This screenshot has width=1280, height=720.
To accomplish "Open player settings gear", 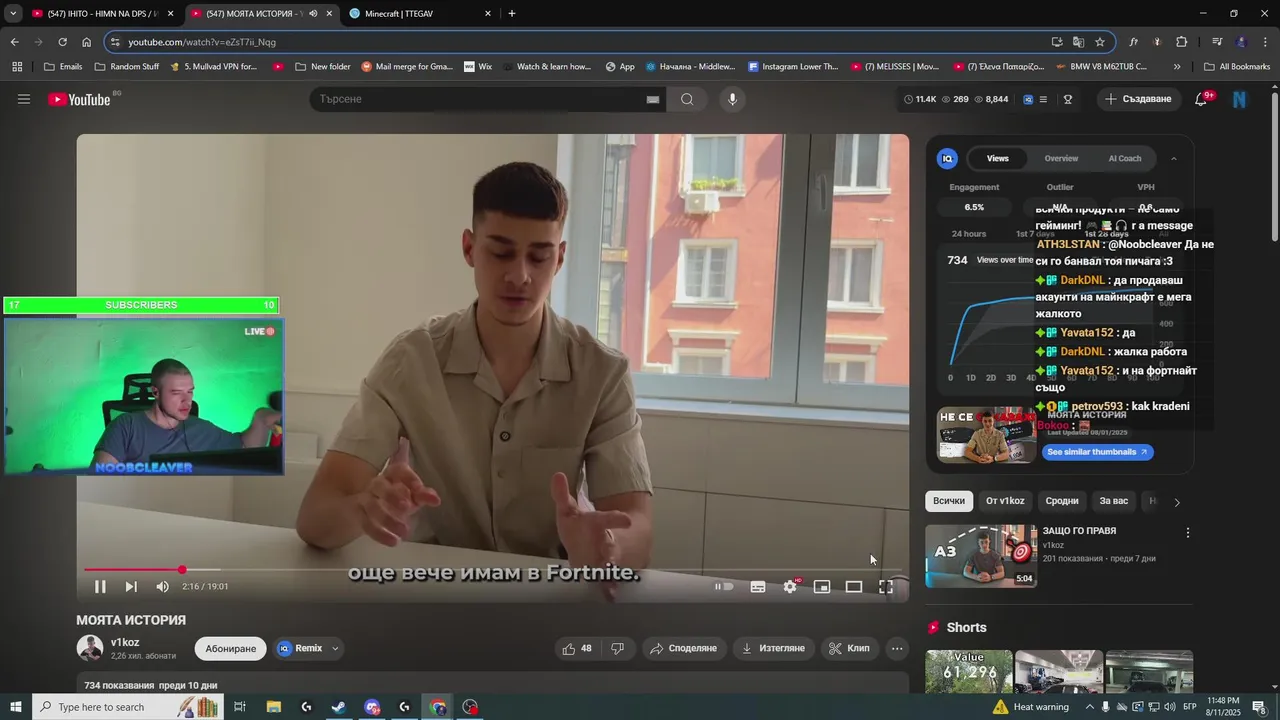I will tap(790, 587).
